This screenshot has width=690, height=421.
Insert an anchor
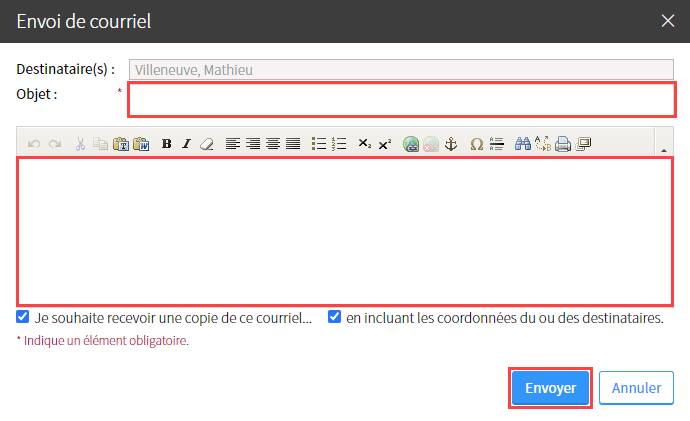tap(451, 144)
